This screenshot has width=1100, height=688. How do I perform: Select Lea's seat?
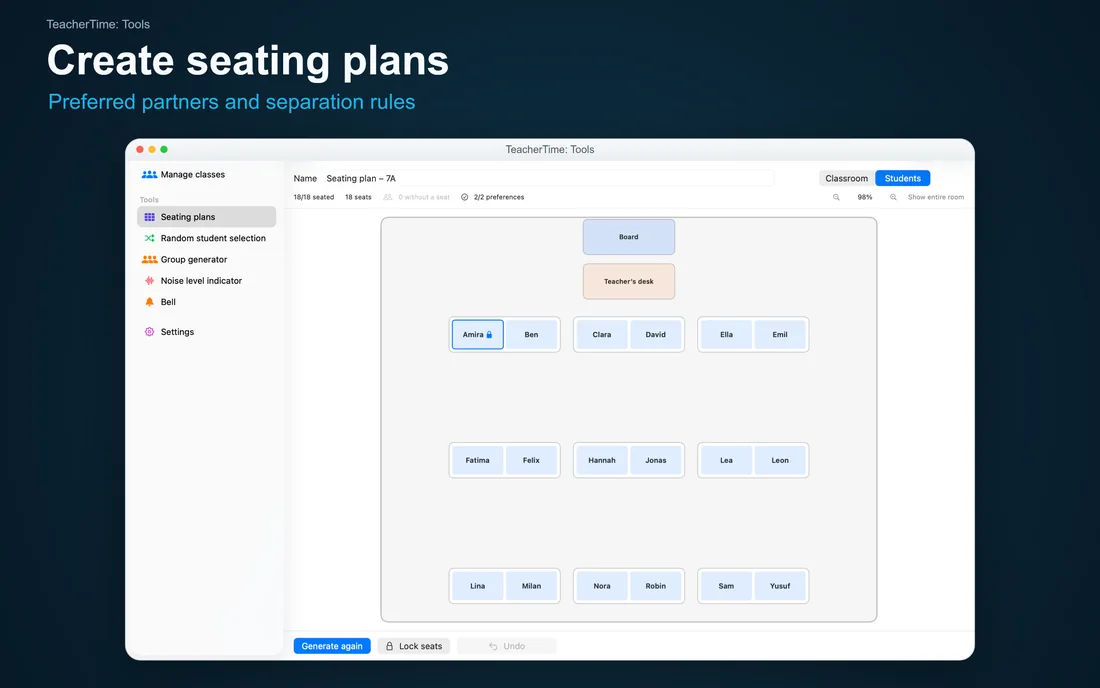[x=726, y=461]
